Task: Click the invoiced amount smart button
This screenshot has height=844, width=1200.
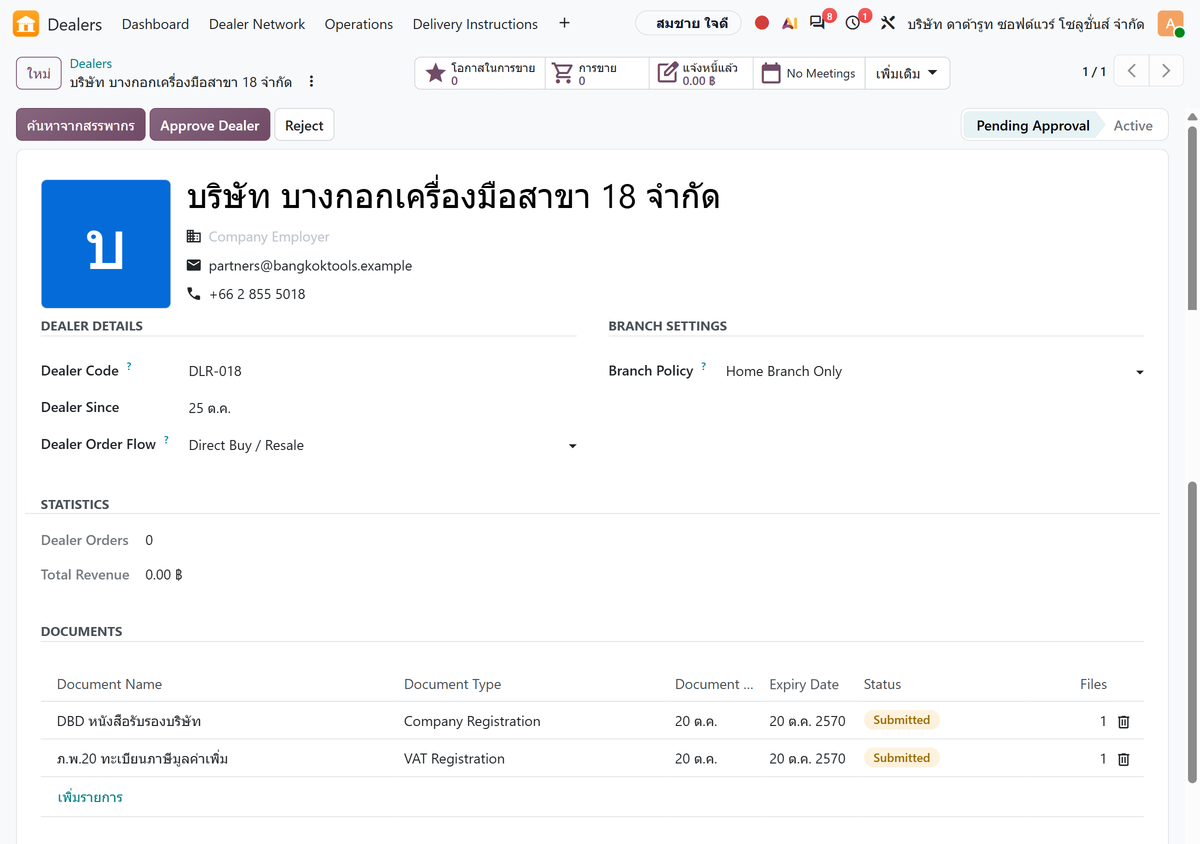Action: [700, 73]
